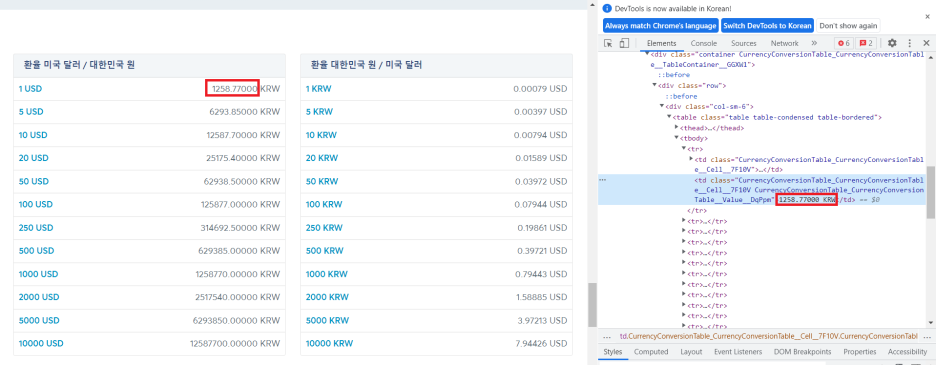
Task: Expand the thead node in DOM tree
Action: (x=676, y=127)
